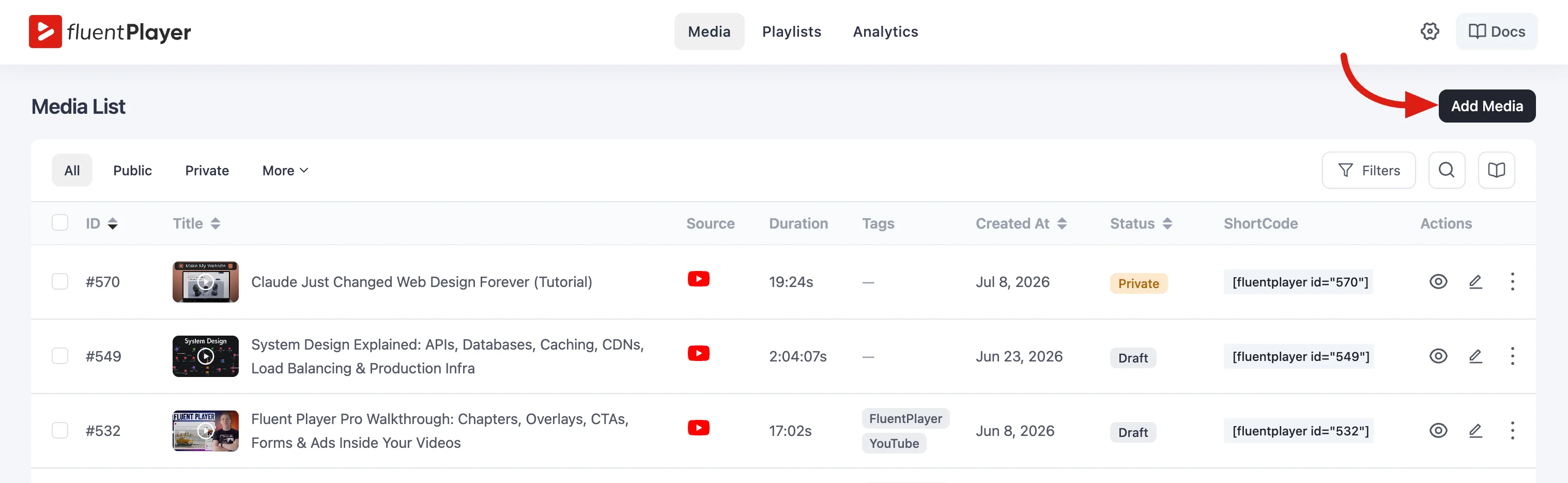Select the checkbox for media #570
Screen dimensions: 1568x483
pyautogui.click(x=59, y=281)
